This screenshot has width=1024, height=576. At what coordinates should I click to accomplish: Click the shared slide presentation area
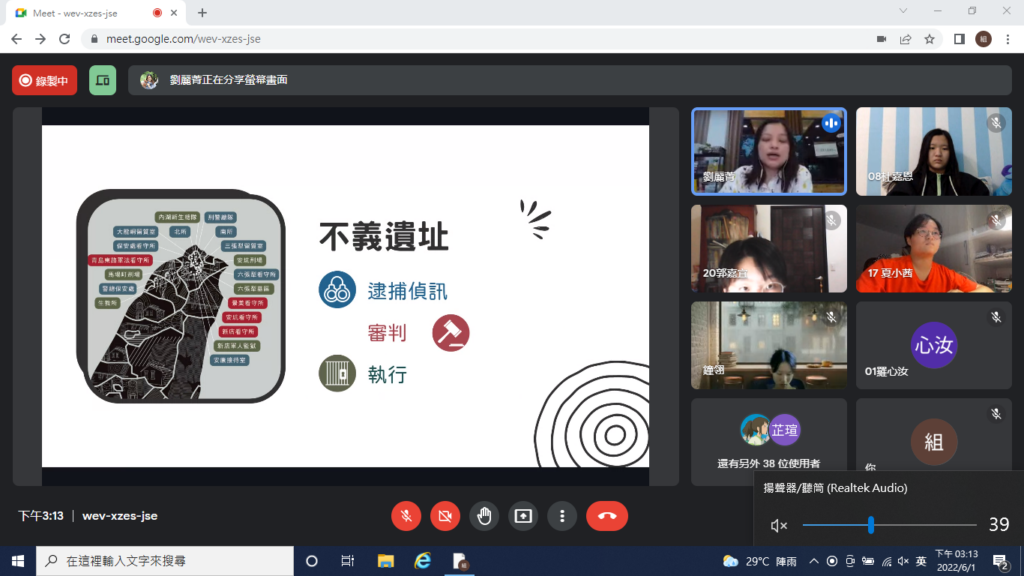click(345, 296)
